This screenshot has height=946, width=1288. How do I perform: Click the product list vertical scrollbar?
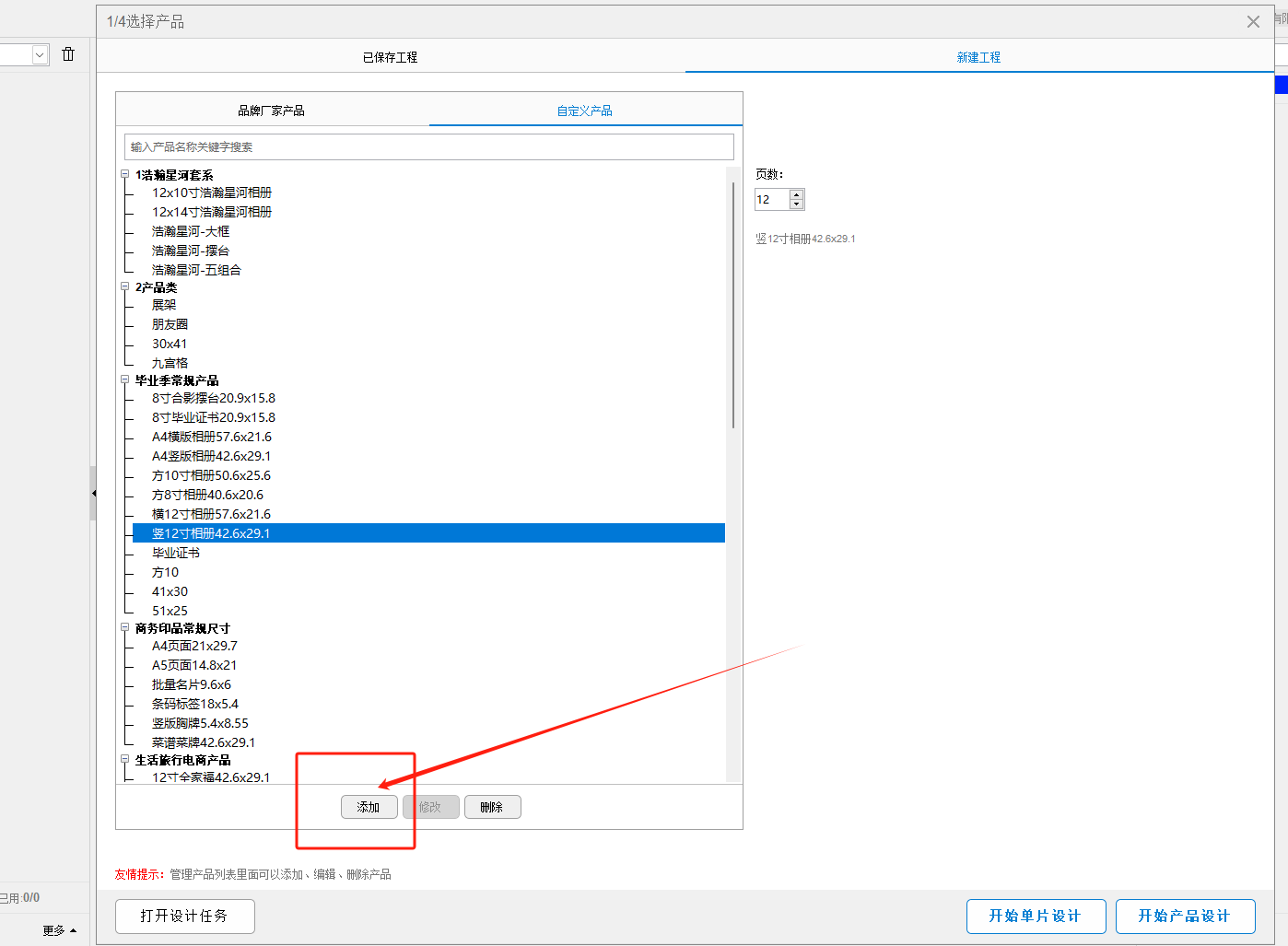click(x=733, y=304)
